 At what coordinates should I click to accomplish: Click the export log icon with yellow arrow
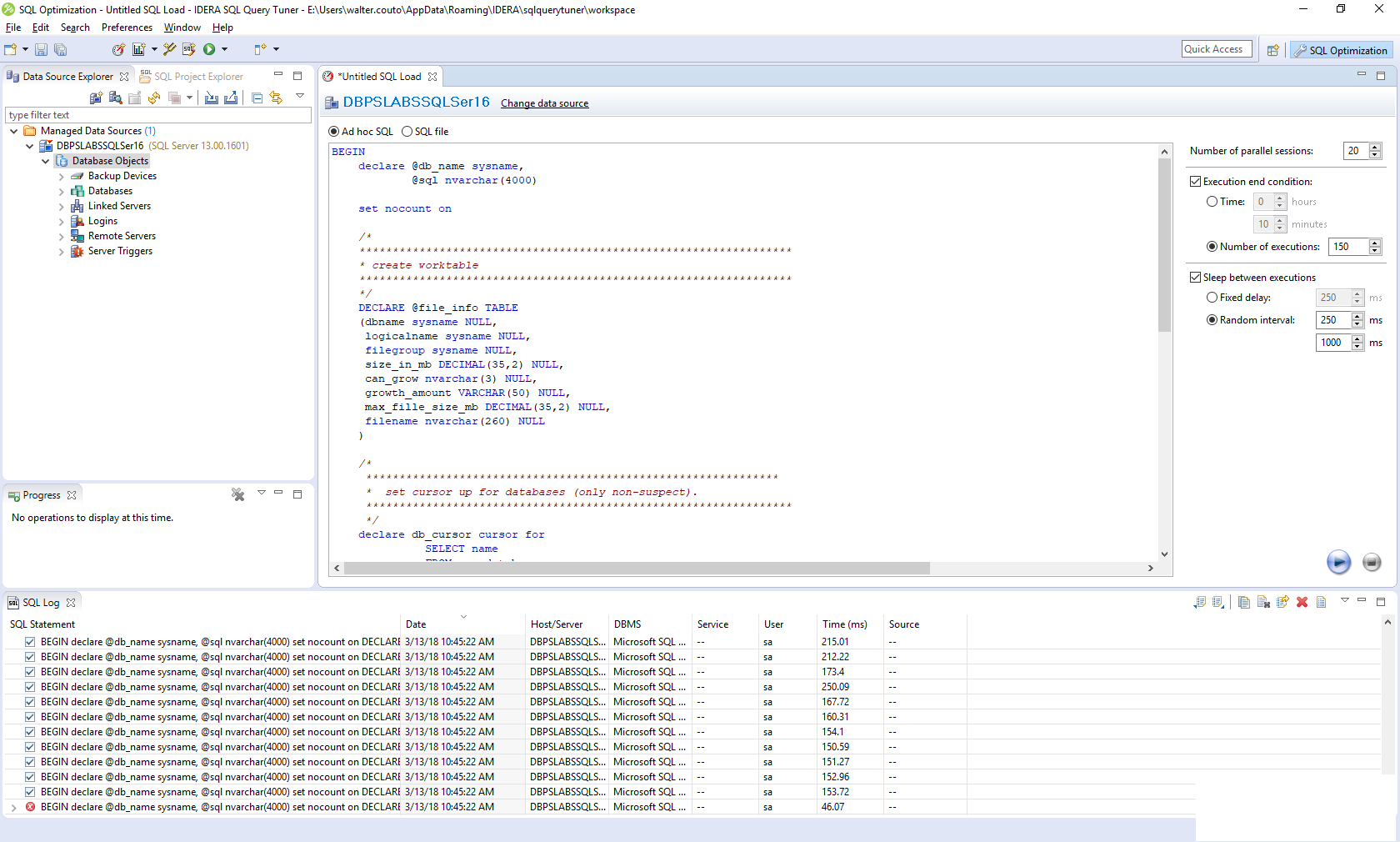pos(1282,602)
